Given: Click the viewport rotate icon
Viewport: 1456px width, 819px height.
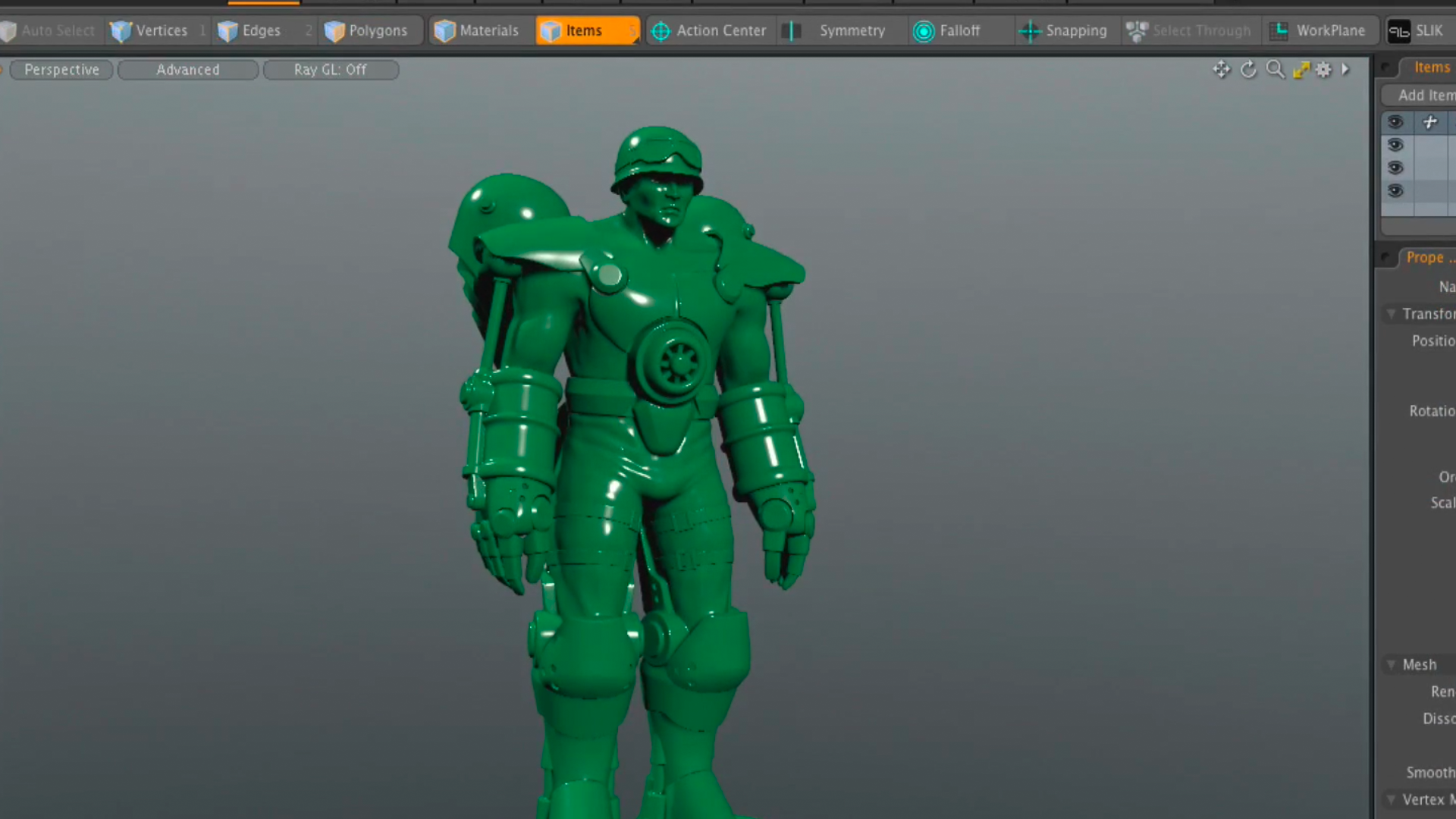Looking at the screenshot, I should point(1249,69).
